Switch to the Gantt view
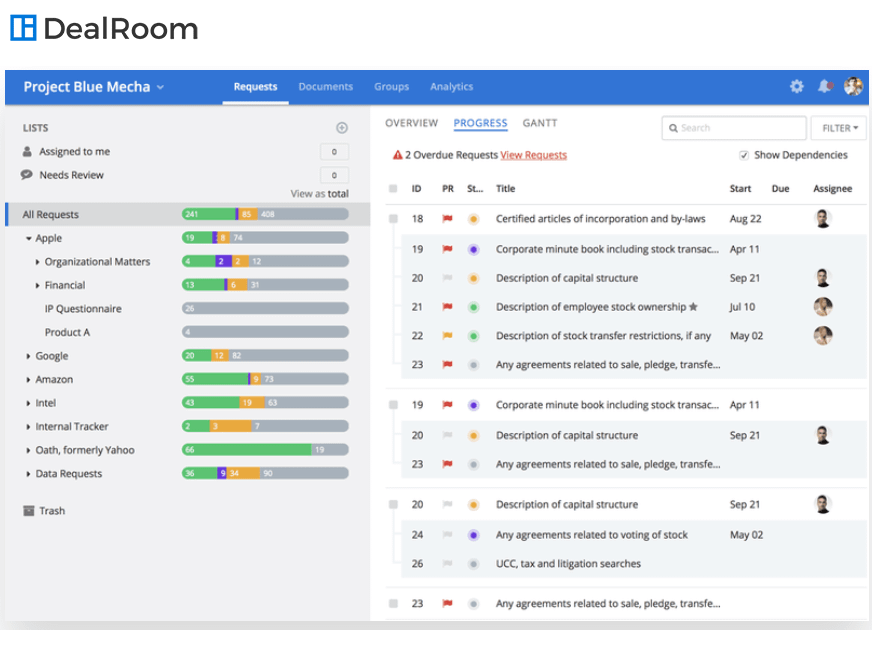872x650 pixels. click(x=540, y=123)
